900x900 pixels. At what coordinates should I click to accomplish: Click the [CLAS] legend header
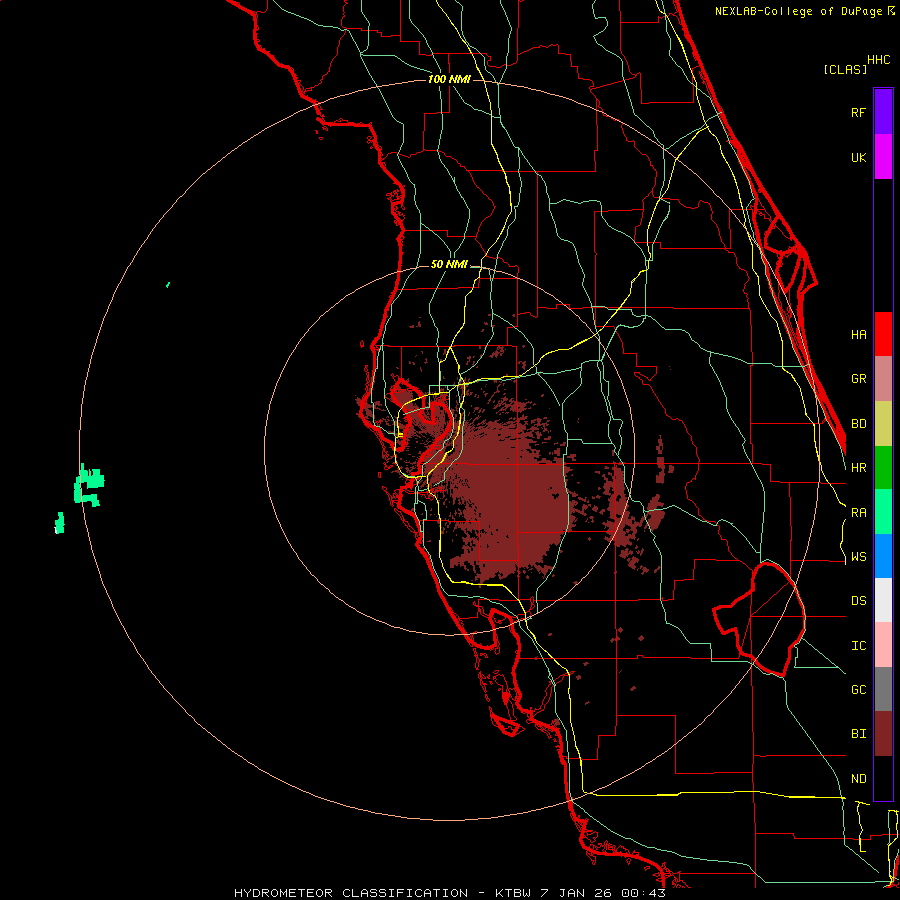point(845,69)
